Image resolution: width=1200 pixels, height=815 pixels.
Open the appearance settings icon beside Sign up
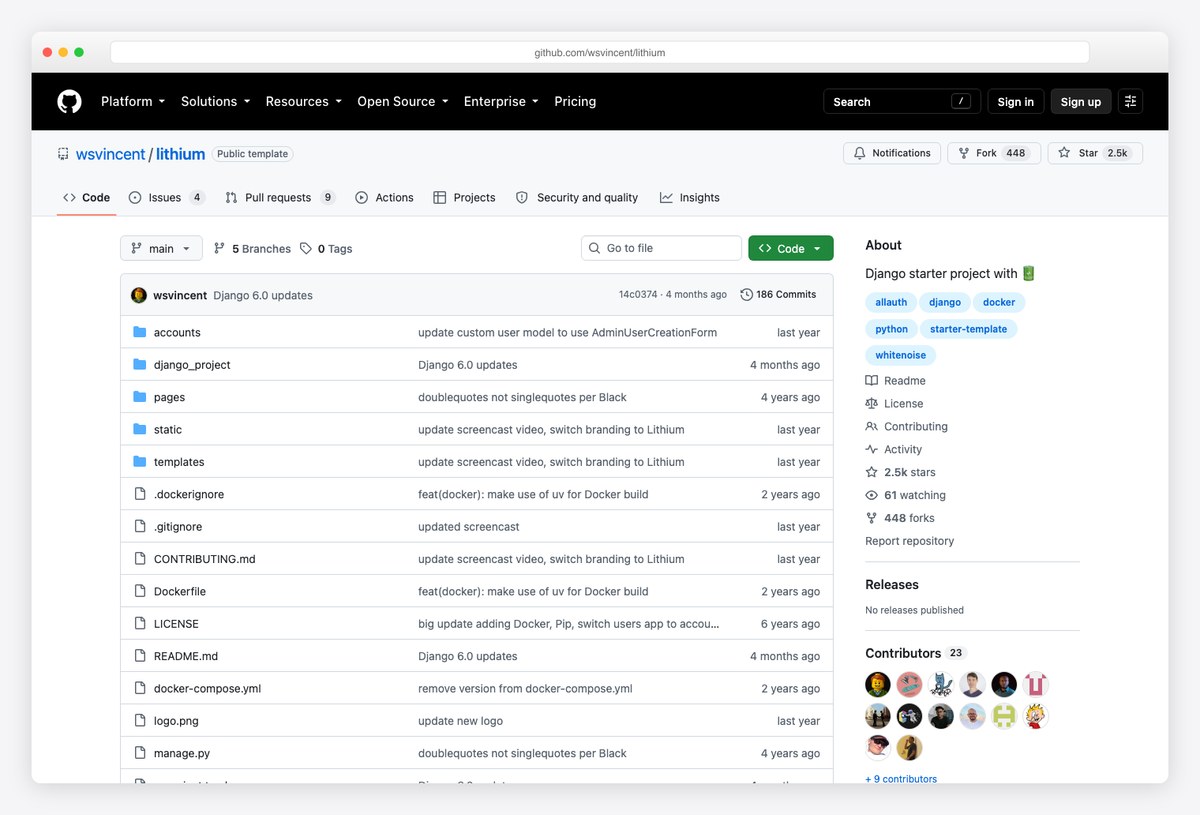coord(1130,101)
